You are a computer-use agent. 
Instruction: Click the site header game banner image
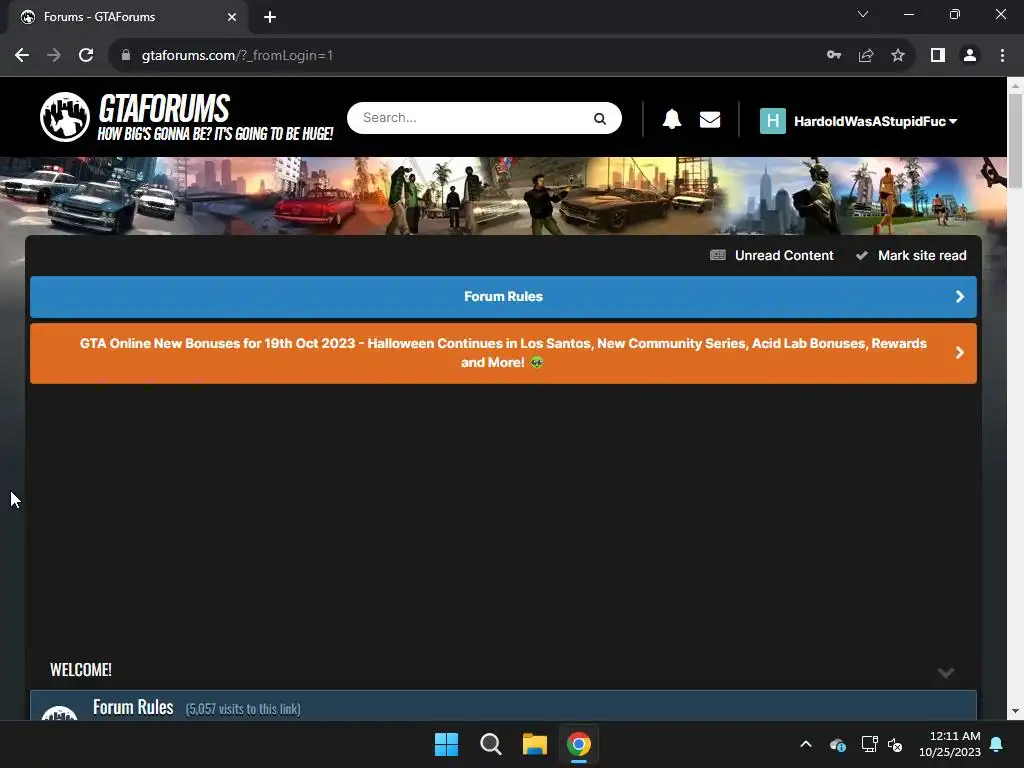(504, 196)
